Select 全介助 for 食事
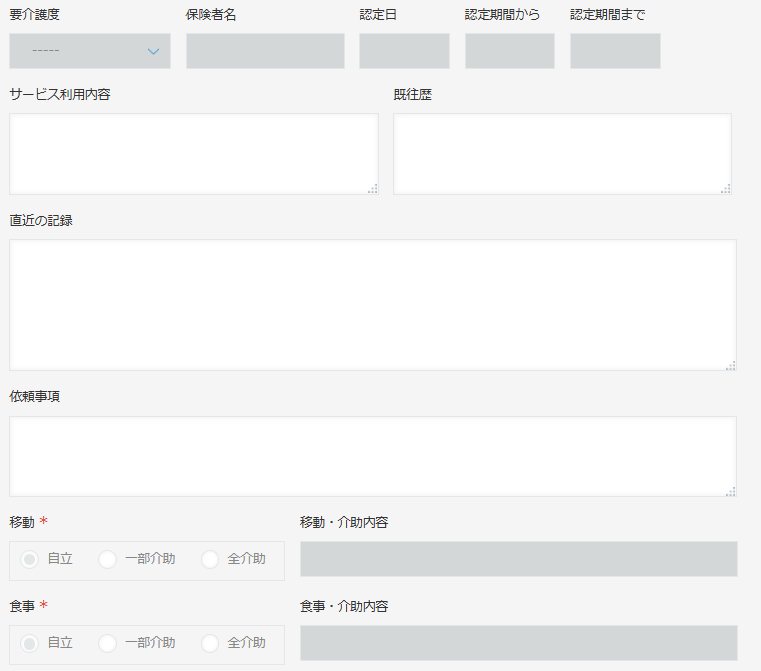Image resolution: width=761 pixels, height=671 pixels. coord(210,643)
